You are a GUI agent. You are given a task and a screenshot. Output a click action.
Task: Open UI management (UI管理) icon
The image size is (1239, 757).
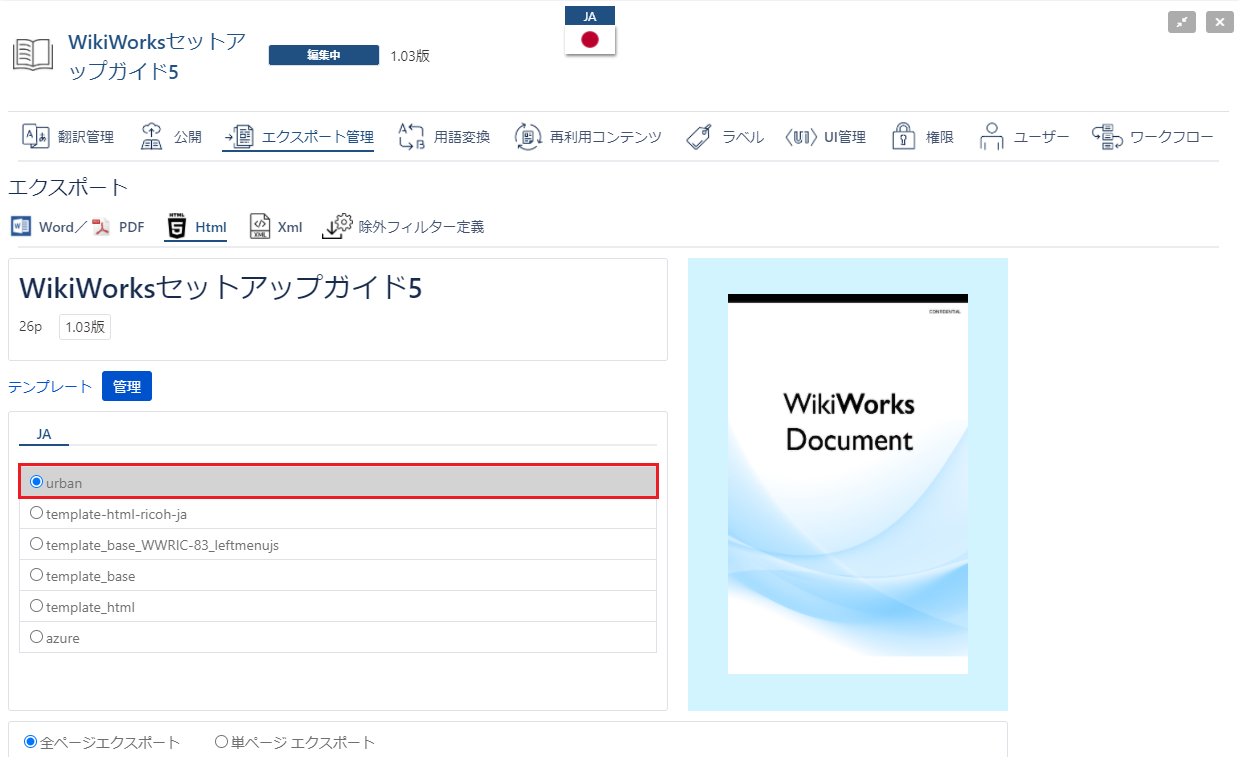click(x=801, y=137)
